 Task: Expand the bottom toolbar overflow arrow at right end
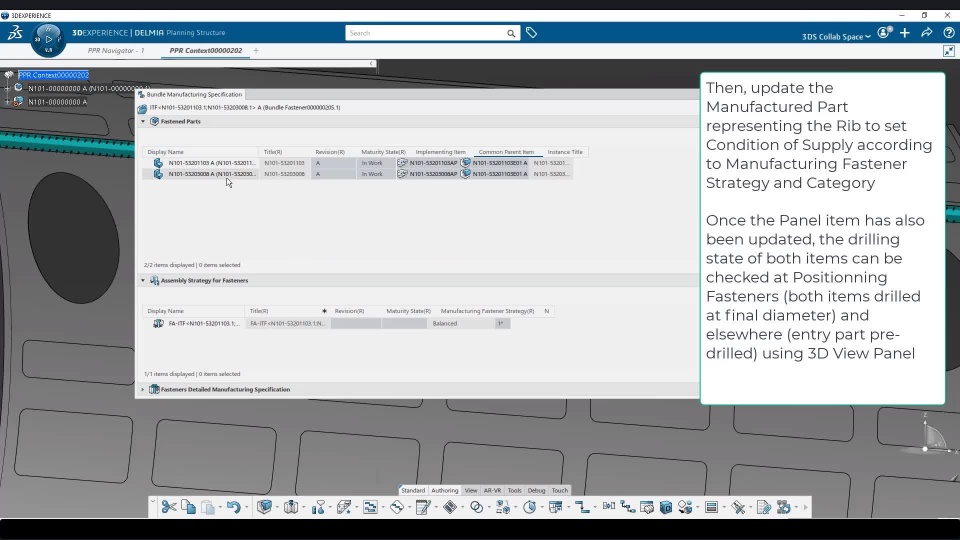click(x=805, y=507)
